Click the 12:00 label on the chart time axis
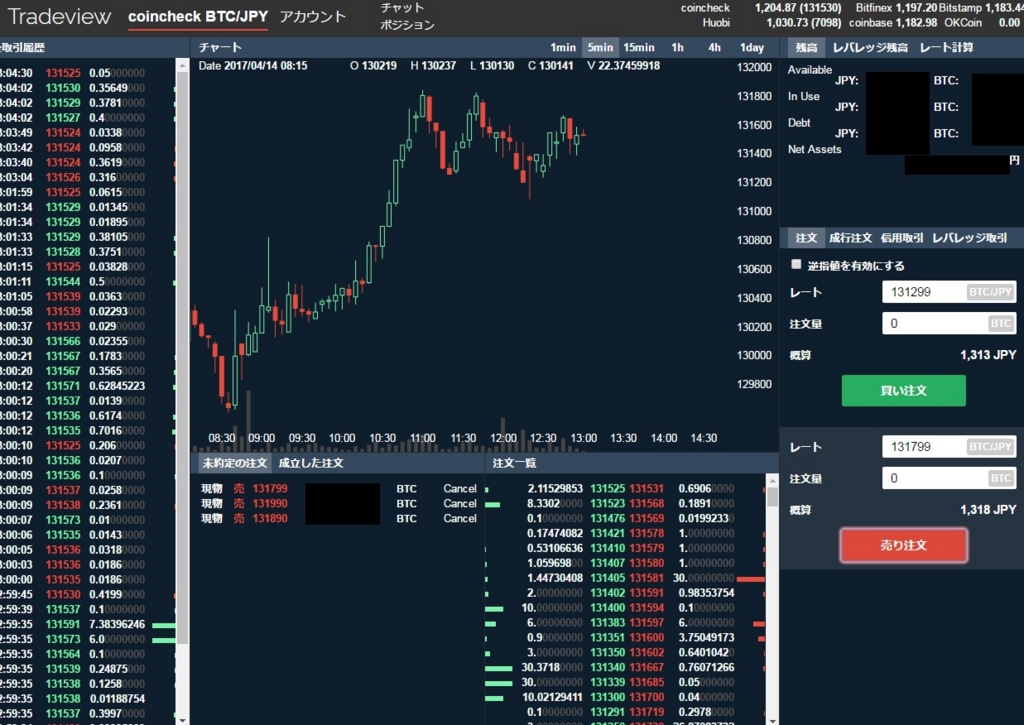The width and height of the screenshot is (1024, 725). pyautogui.click(x=504, y=438)
